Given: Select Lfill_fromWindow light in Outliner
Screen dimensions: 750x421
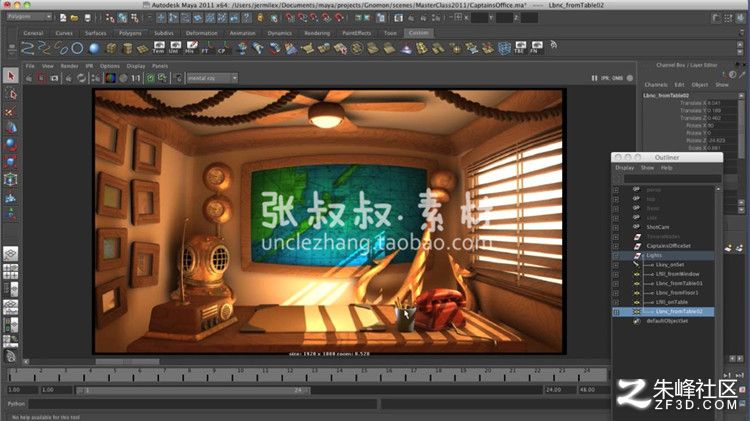Looking at the screenshot, I should point(677,274).
